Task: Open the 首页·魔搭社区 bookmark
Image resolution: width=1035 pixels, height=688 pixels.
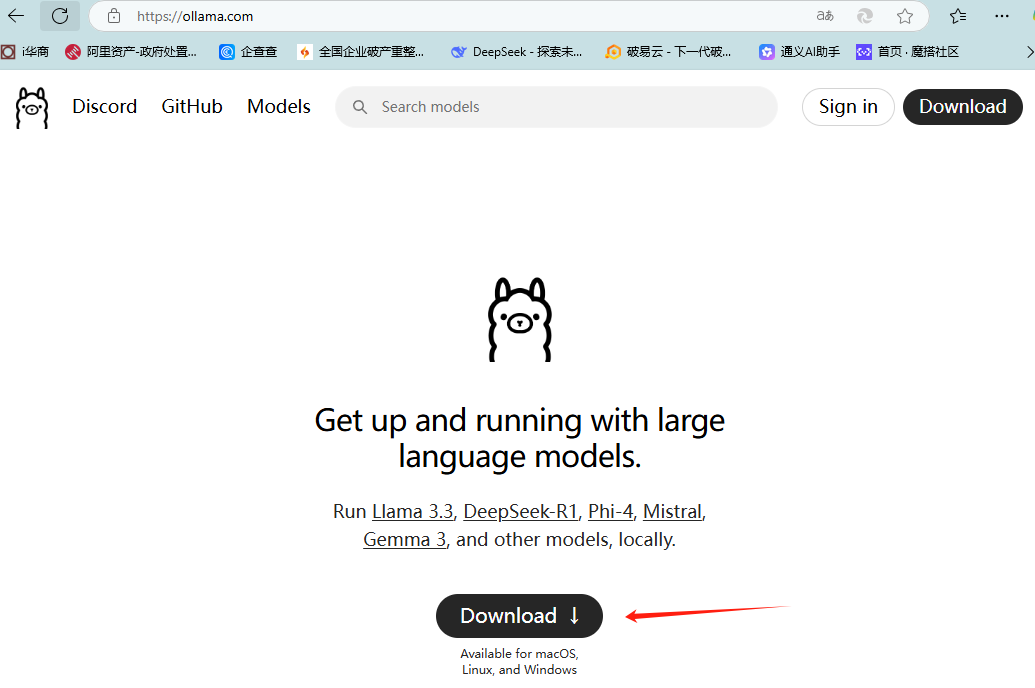Action: coord(907,52)
